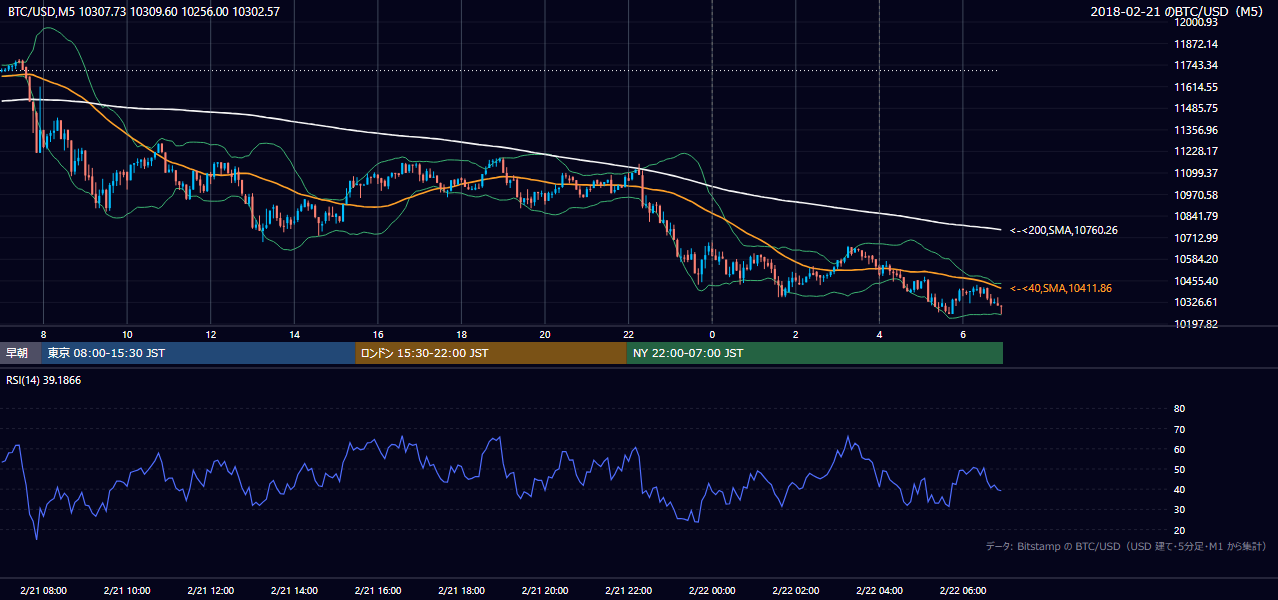
Task: Click the date label 2/21 12:00
Action: (x=211, y=591)
